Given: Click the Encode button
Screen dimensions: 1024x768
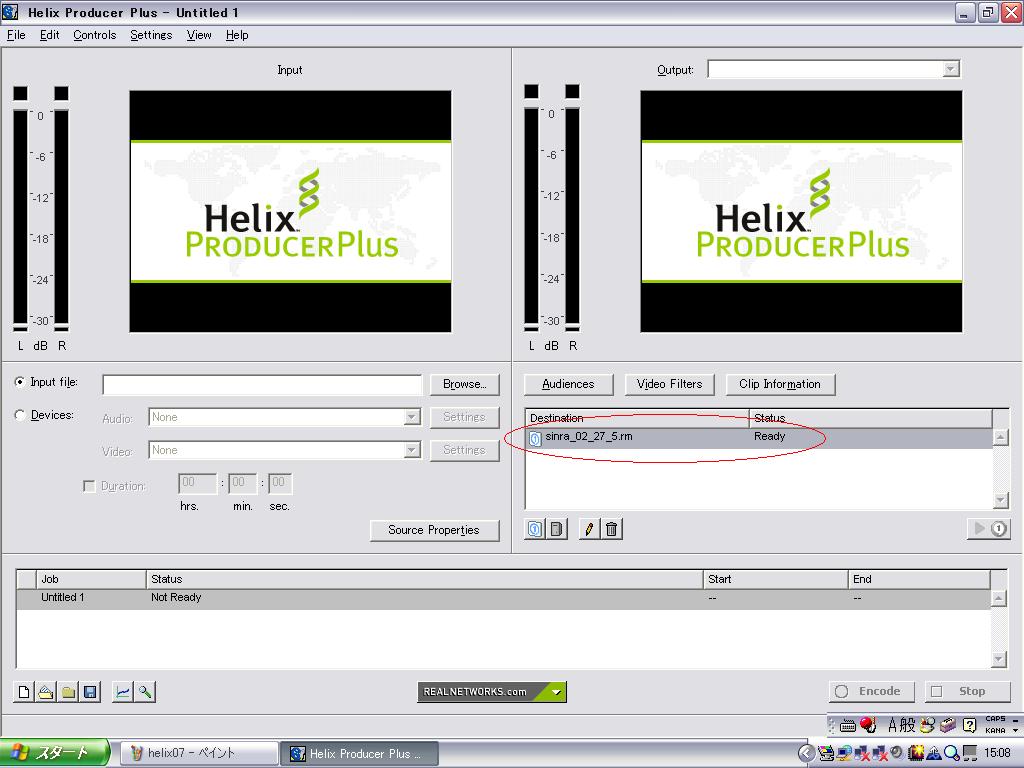Looking at the screenshot, I should (871, 691).
